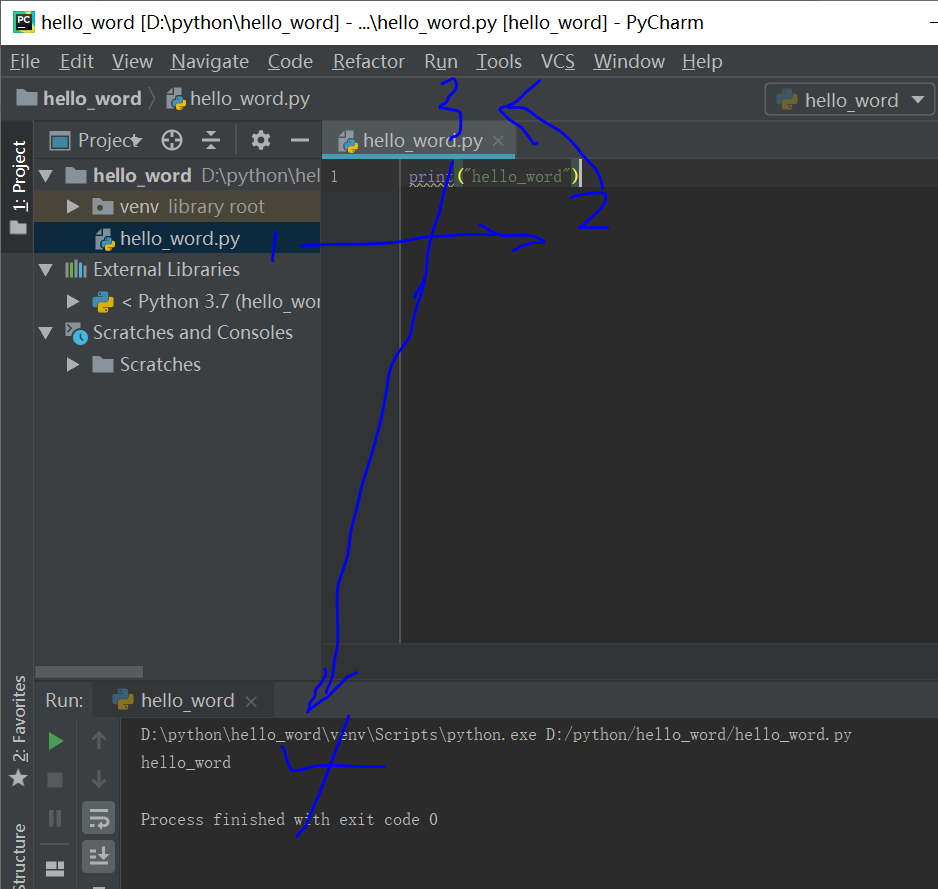This screenshot has height=889, width=938.
Task: Click the hello_word output line in console
Action: (185, 763)
